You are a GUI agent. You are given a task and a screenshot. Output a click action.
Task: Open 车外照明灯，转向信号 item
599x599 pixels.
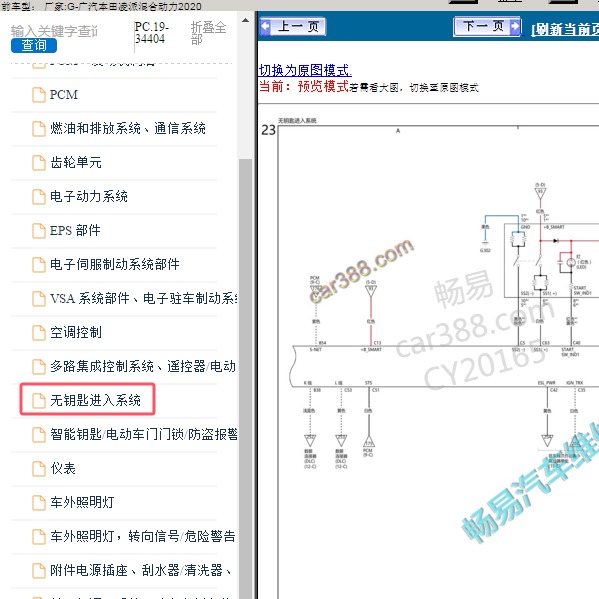[143, 536]
